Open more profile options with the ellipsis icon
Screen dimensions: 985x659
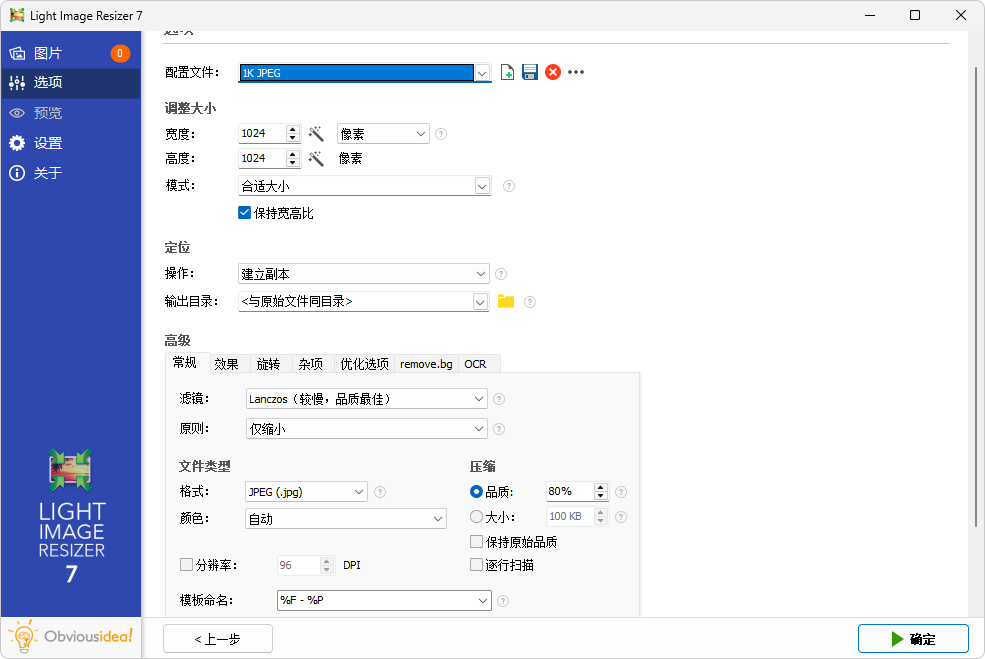pyautogui.click(x=577, y=71)
